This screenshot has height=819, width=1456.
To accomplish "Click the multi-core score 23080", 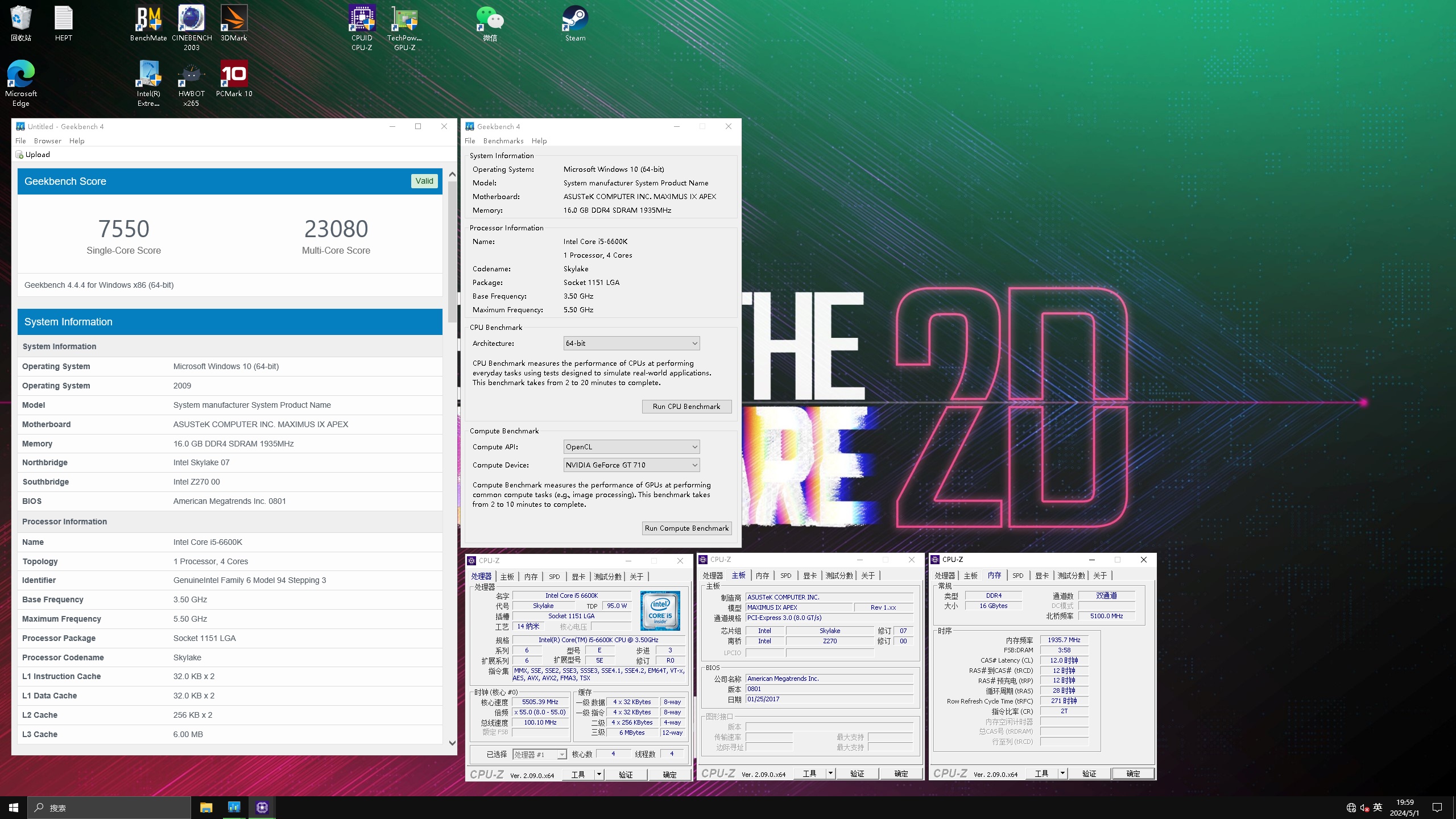I will (x=336, y=229).
